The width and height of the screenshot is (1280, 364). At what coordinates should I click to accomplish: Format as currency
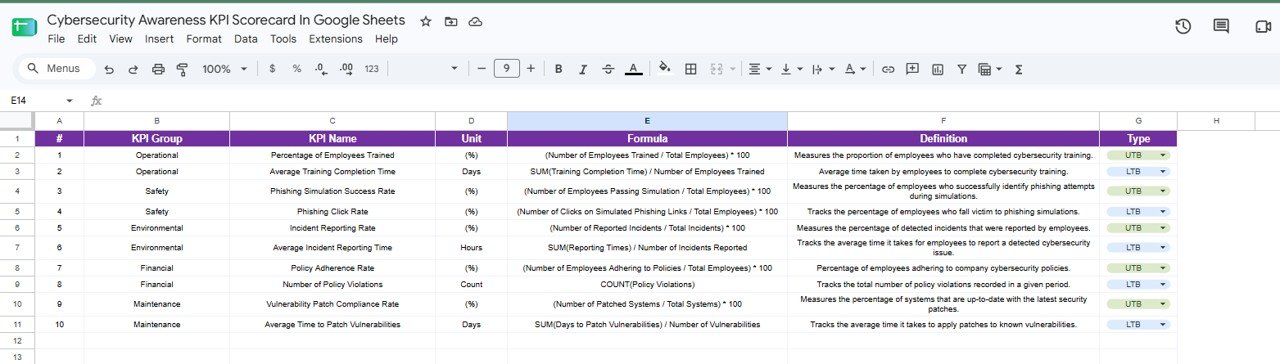[273, 69]
